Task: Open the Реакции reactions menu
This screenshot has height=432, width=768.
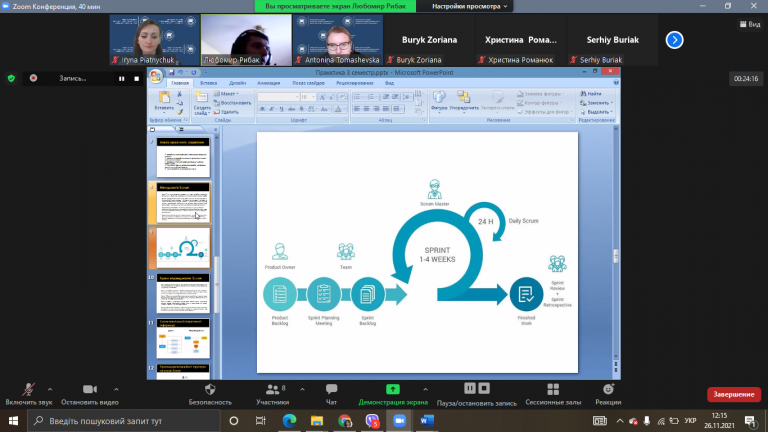Action: [x=608, y=389]
